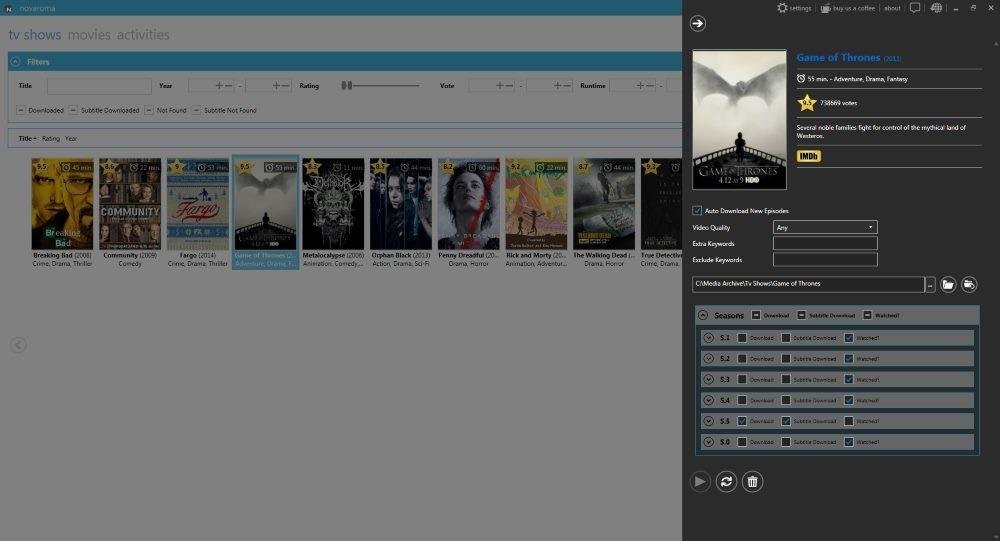Open the settings gear icon
The image size is (1000, 541).
coord(782,8)
